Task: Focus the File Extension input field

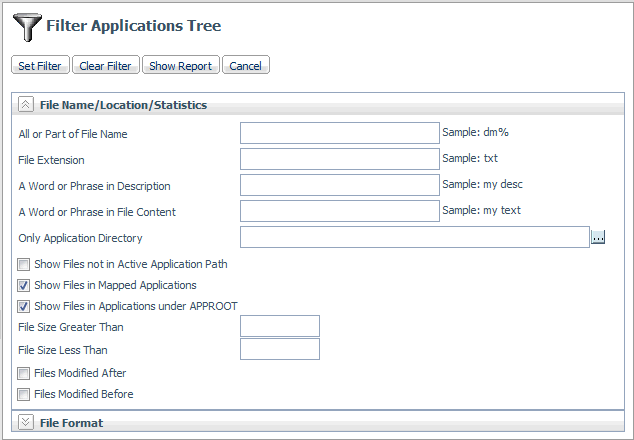Action: click(340, 159)
